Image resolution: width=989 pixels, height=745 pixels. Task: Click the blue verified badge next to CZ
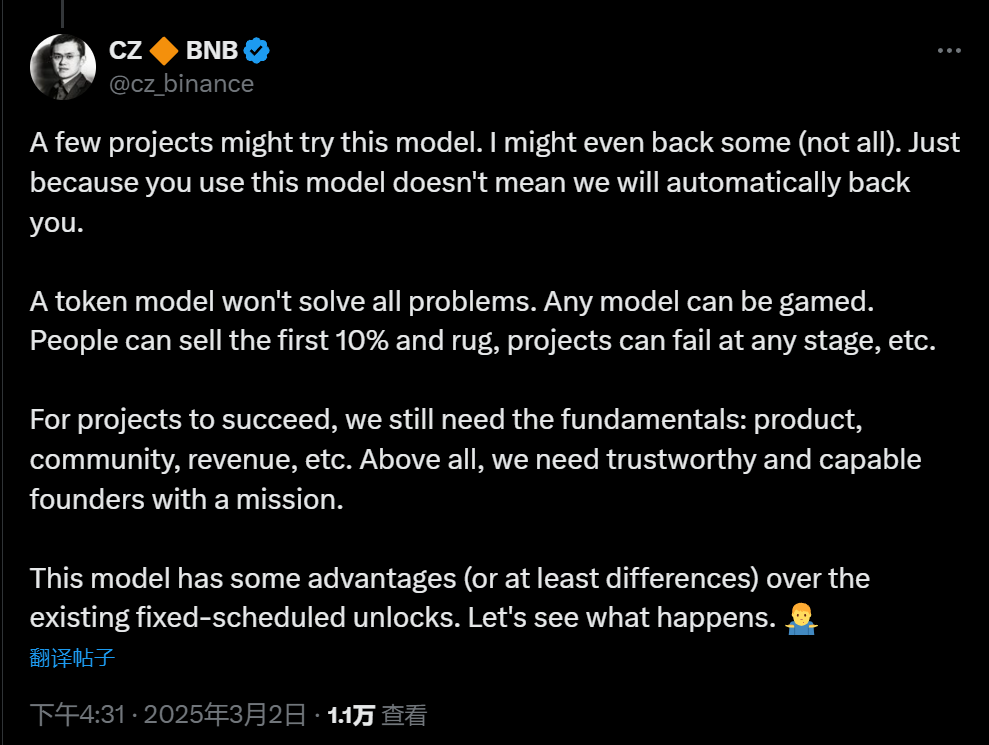[x=257, y=50]
